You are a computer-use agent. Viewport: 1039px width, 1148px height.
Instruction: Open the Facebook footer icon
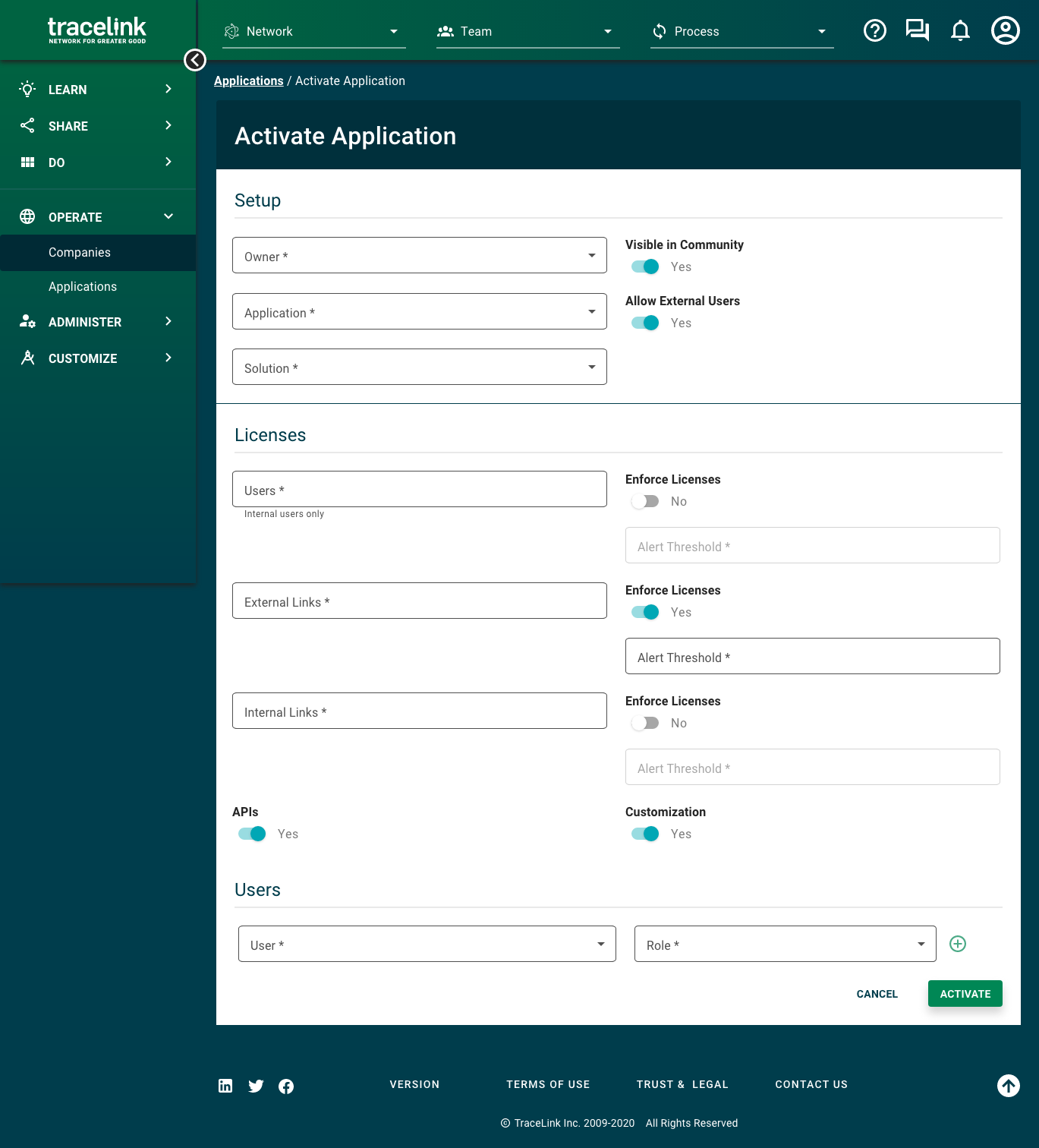coord(286,1086)
